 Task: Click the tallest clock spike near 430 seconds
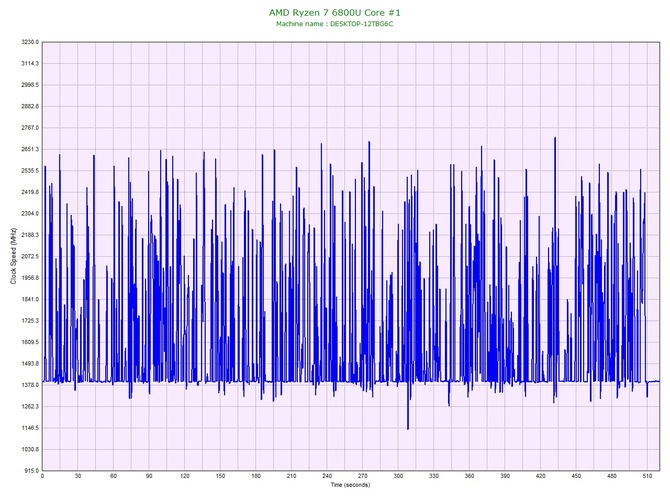click(x=555, y=139)
